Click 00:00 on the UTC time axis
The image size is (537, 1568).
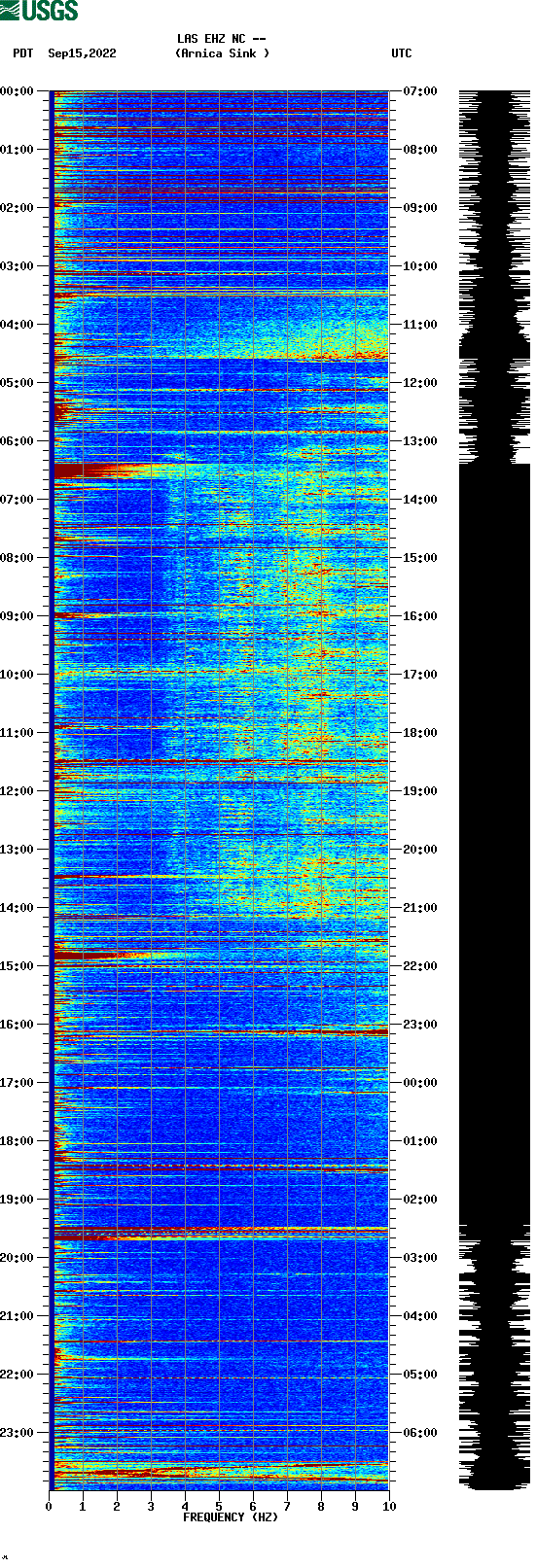pyautogui.click(x=420, y=1083)
